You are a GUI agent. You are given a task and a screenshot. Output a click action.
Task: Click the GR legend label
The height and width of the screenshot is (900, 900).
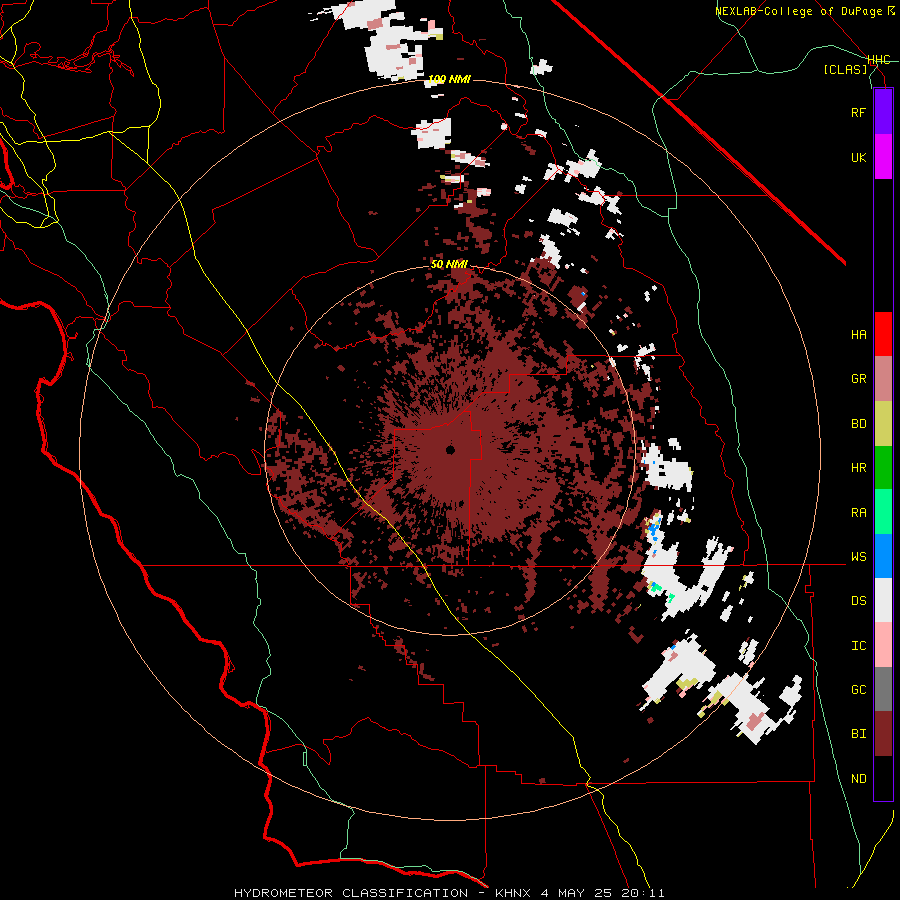pyautogui.click(x=858, y=379)
